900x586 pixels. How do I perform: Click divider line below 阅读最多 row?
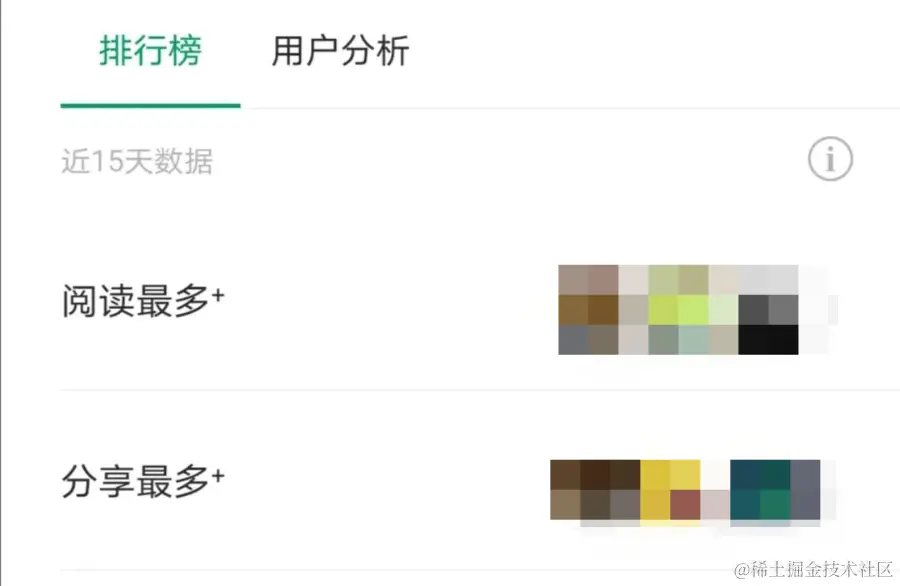480,390
